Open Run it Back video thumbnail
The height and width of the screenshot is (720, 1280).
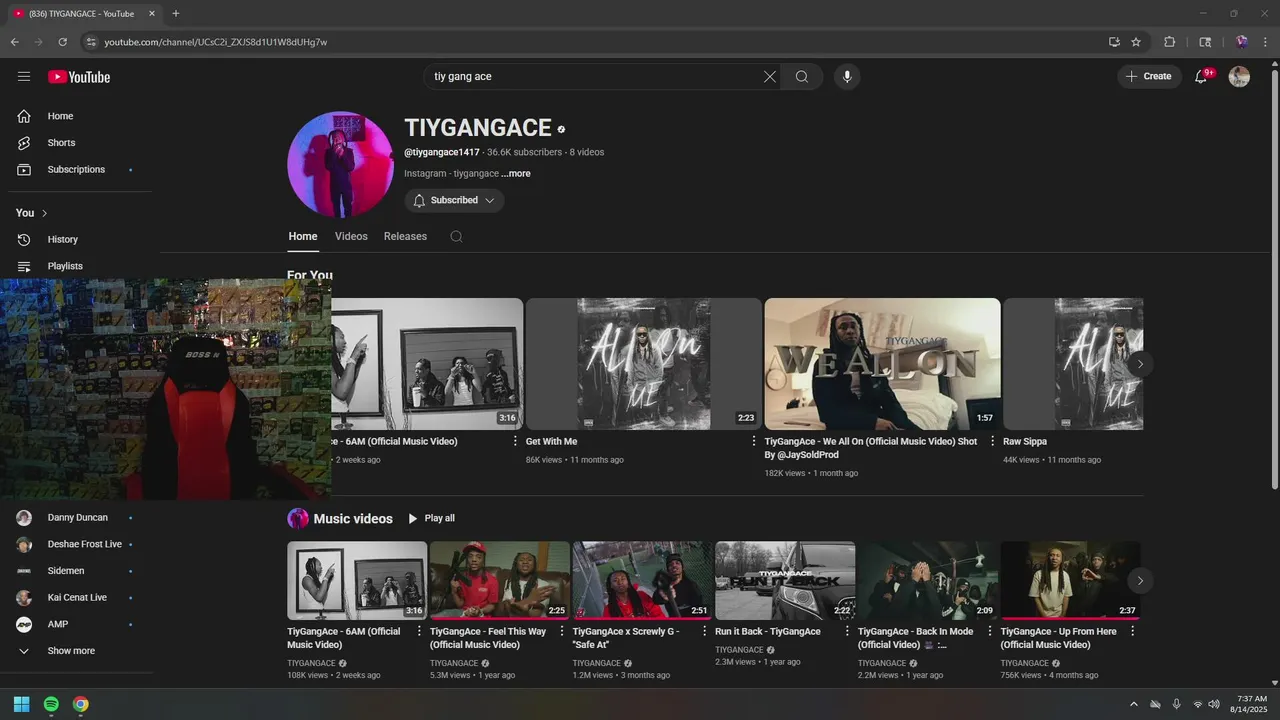(x=785, y=581)
